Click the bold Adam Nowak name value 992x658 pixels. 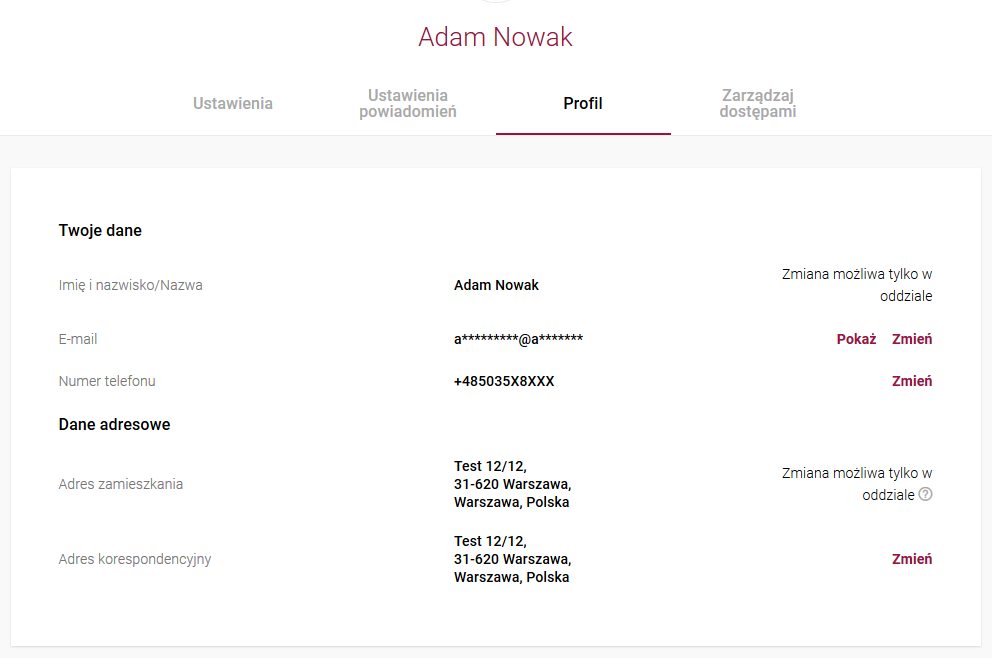tap(496, 285)
